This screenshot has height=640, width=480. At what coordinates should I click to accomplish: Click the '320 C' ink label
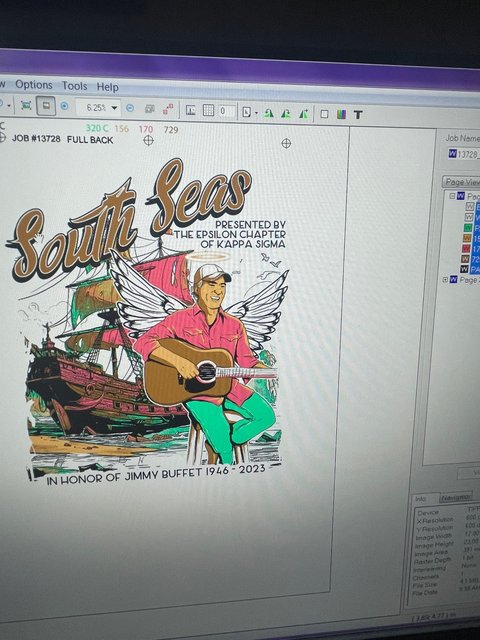tap(97, 128)
